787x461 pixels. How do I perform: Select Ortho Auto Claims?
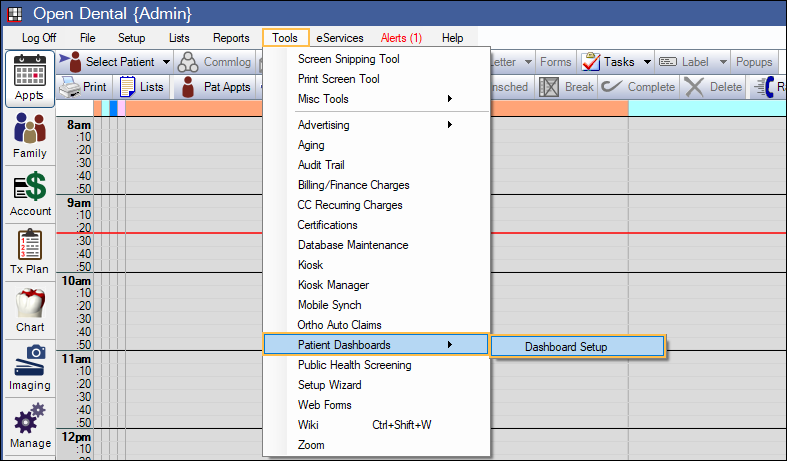[x=339, y=325]
